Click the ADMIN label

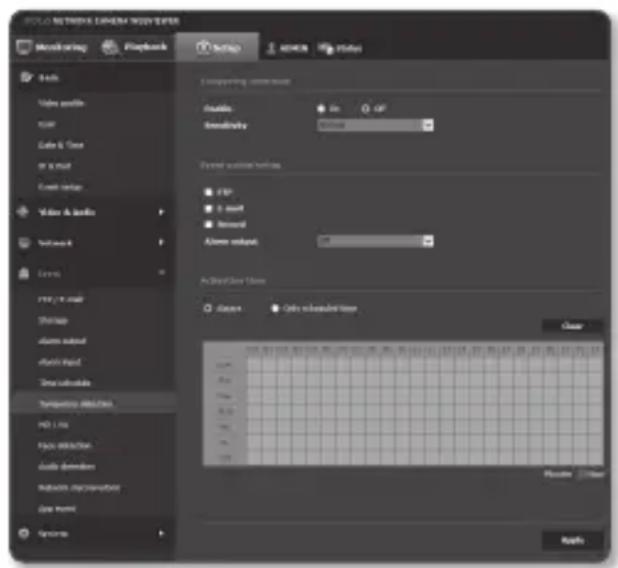[294, 48]
